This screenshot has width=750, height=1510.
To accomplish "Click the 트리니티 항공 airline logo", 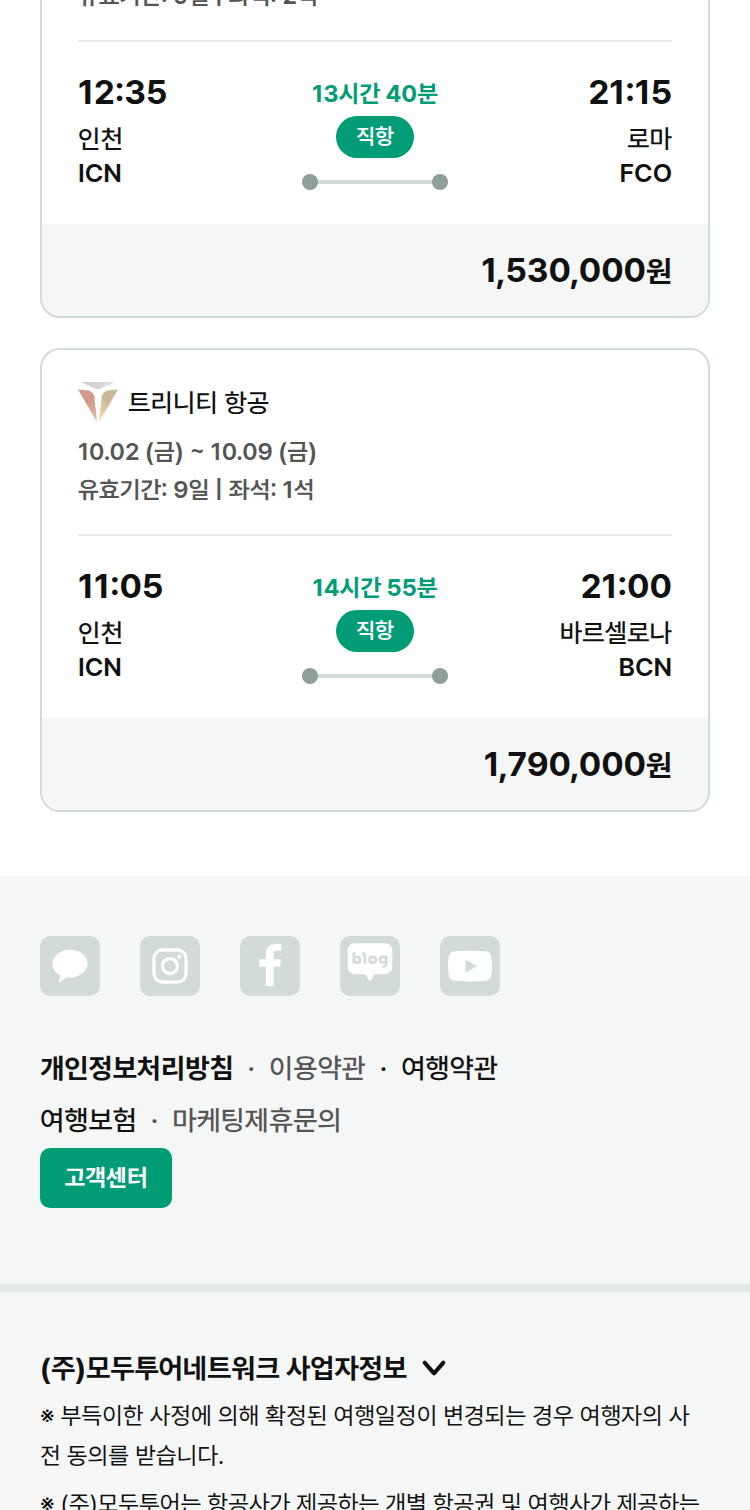I will tap(97, 402).
